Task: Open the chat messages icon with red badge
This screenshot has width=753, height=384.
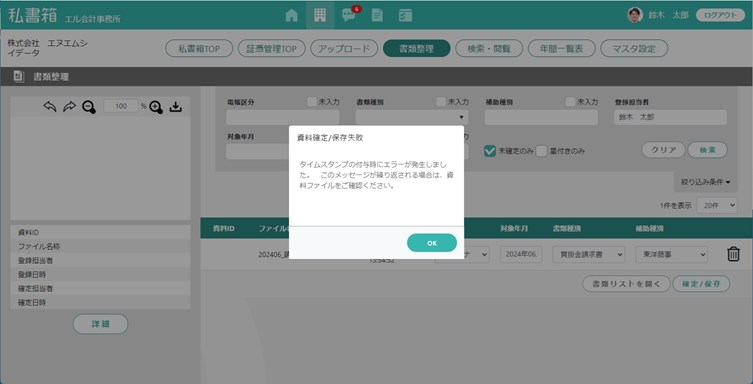Action: click(349, 15)
